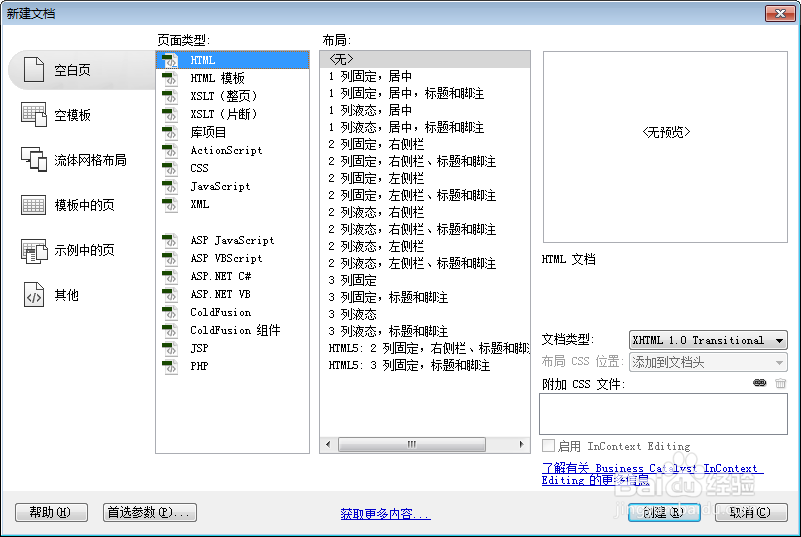Click the 库项目 file icon
Screen dimensions: 801x537
point(170,132)
